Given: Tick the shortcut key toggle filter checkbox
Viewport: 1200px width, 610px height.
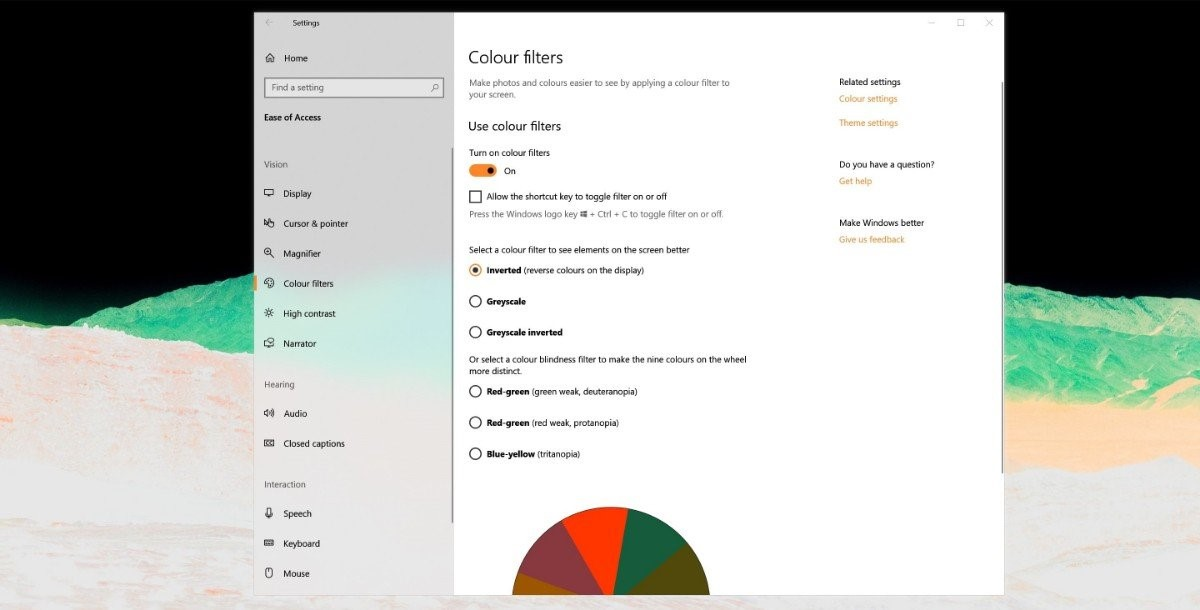Looking at the screenshot, I should click(475, 197).
